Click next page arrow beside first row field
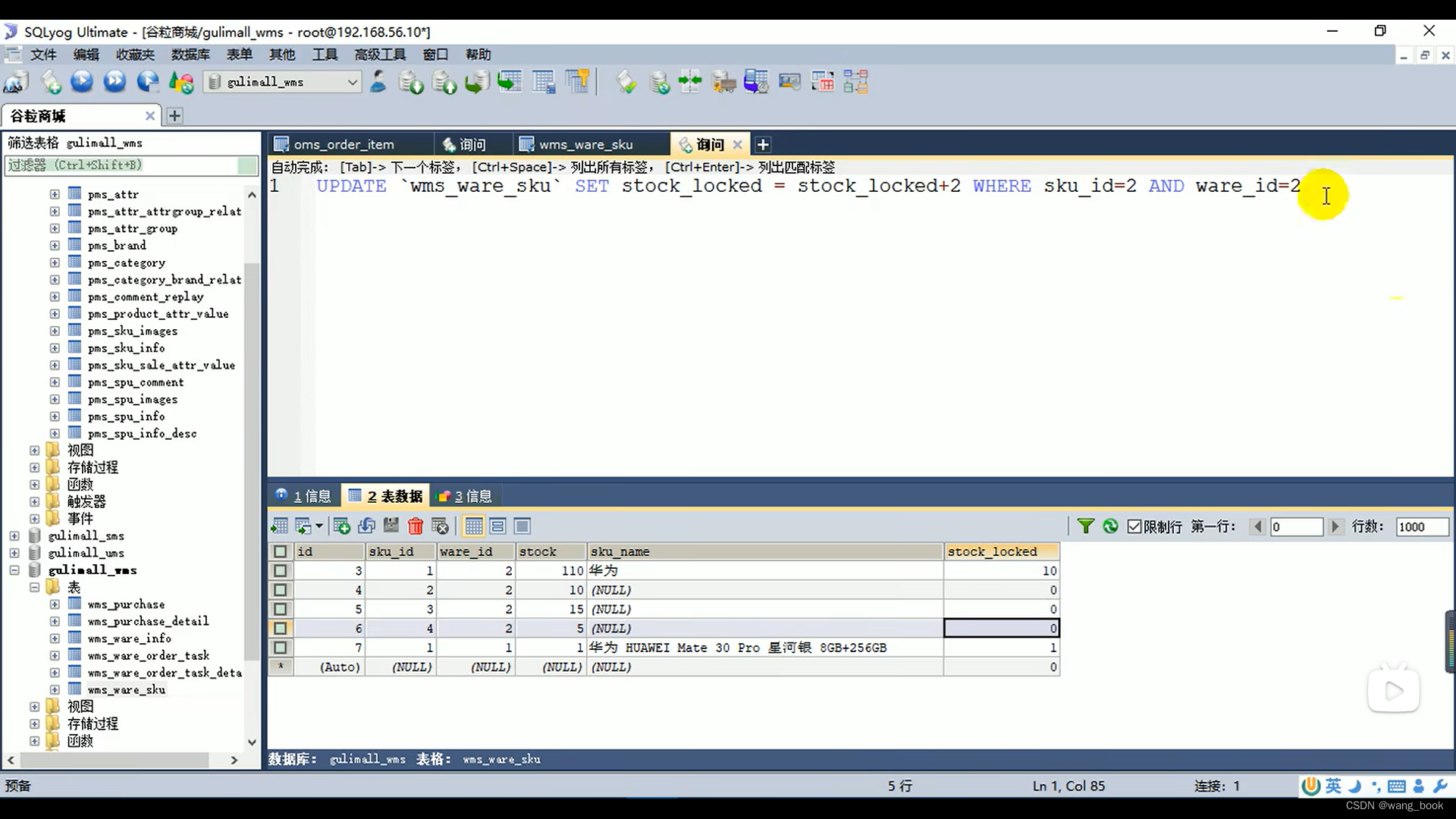The image size is (1456, 819). coord(1335,526)
